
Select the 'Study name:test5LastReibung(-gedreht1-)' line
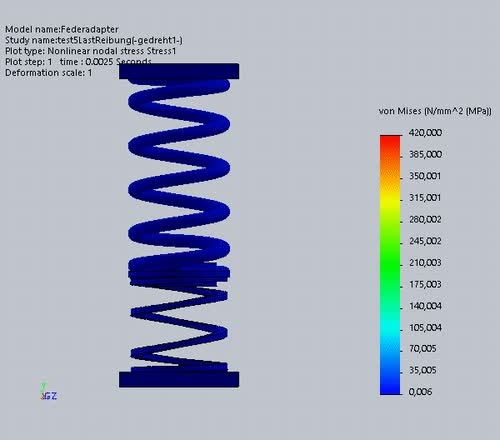94,40
